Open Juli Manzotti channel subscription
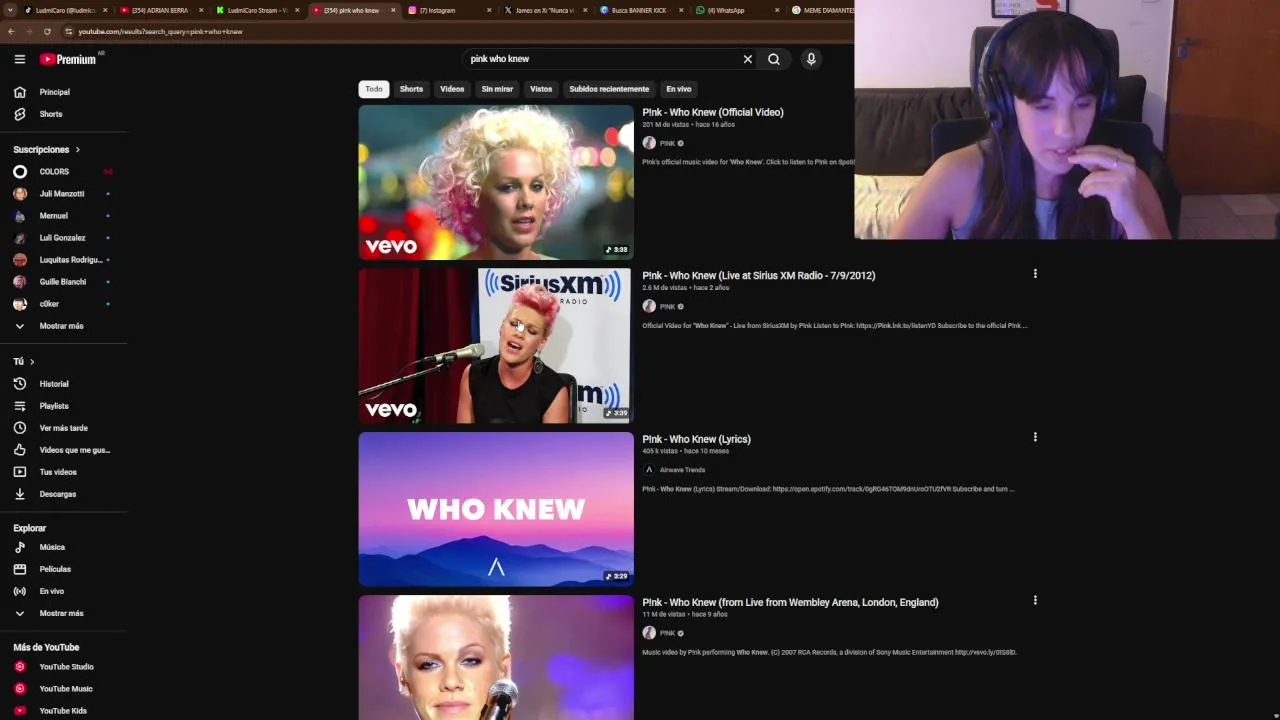 [x=62, y=194]
